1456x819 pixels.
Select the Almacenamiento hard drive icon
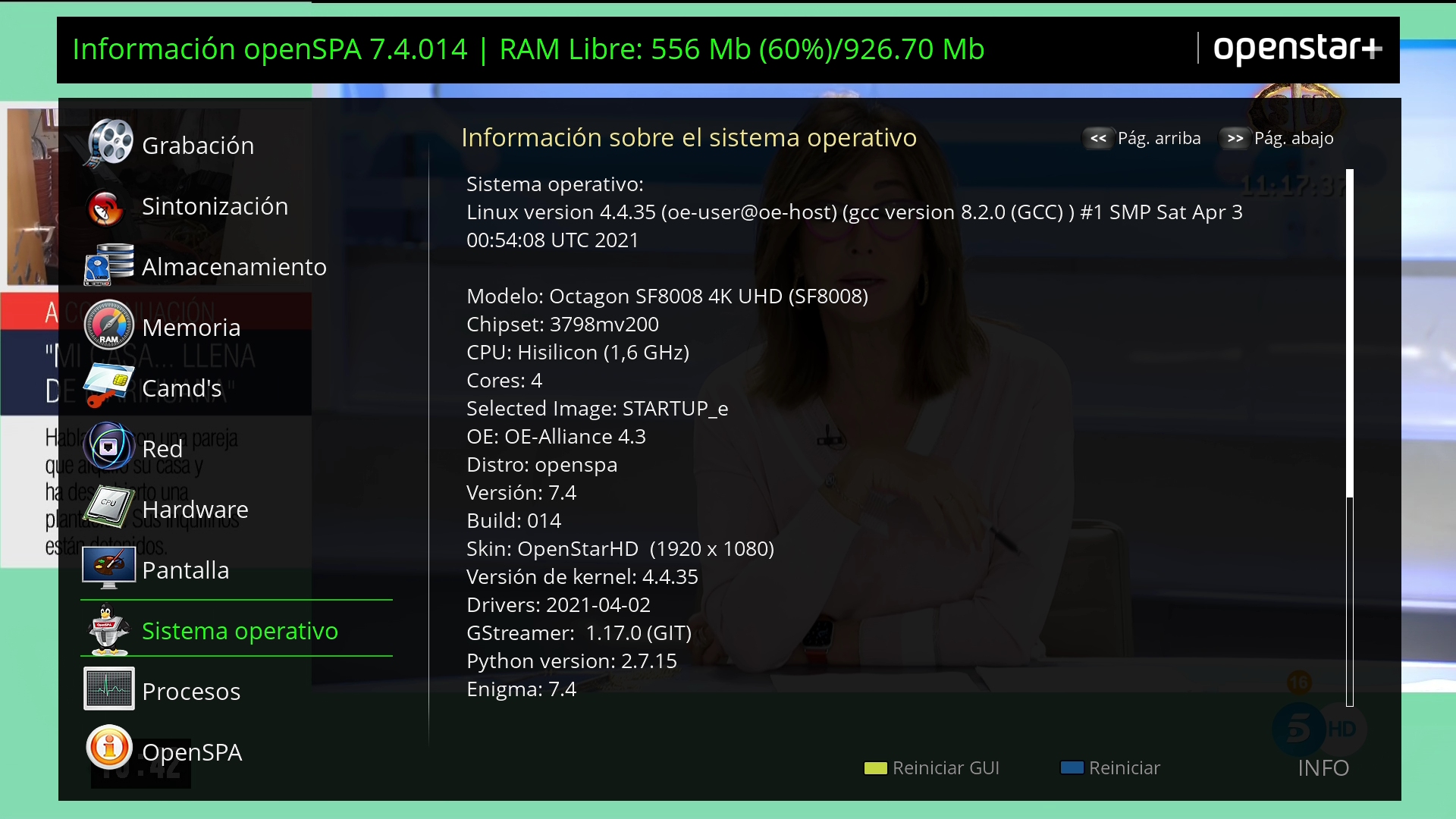click(108, 265)
